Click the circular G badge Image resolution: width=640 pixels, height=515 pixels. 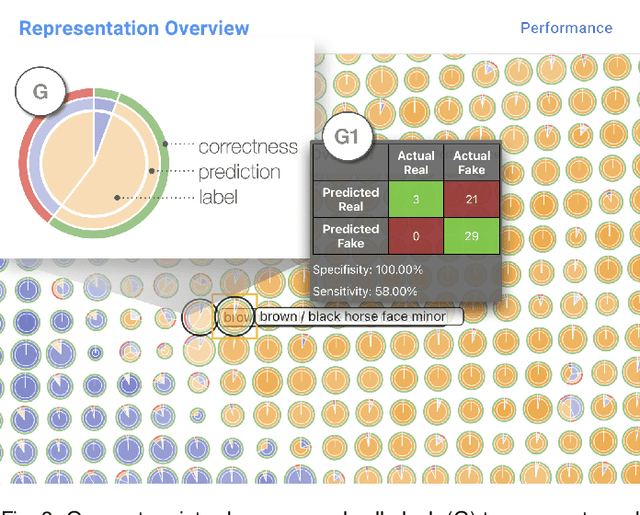[40, 93]
